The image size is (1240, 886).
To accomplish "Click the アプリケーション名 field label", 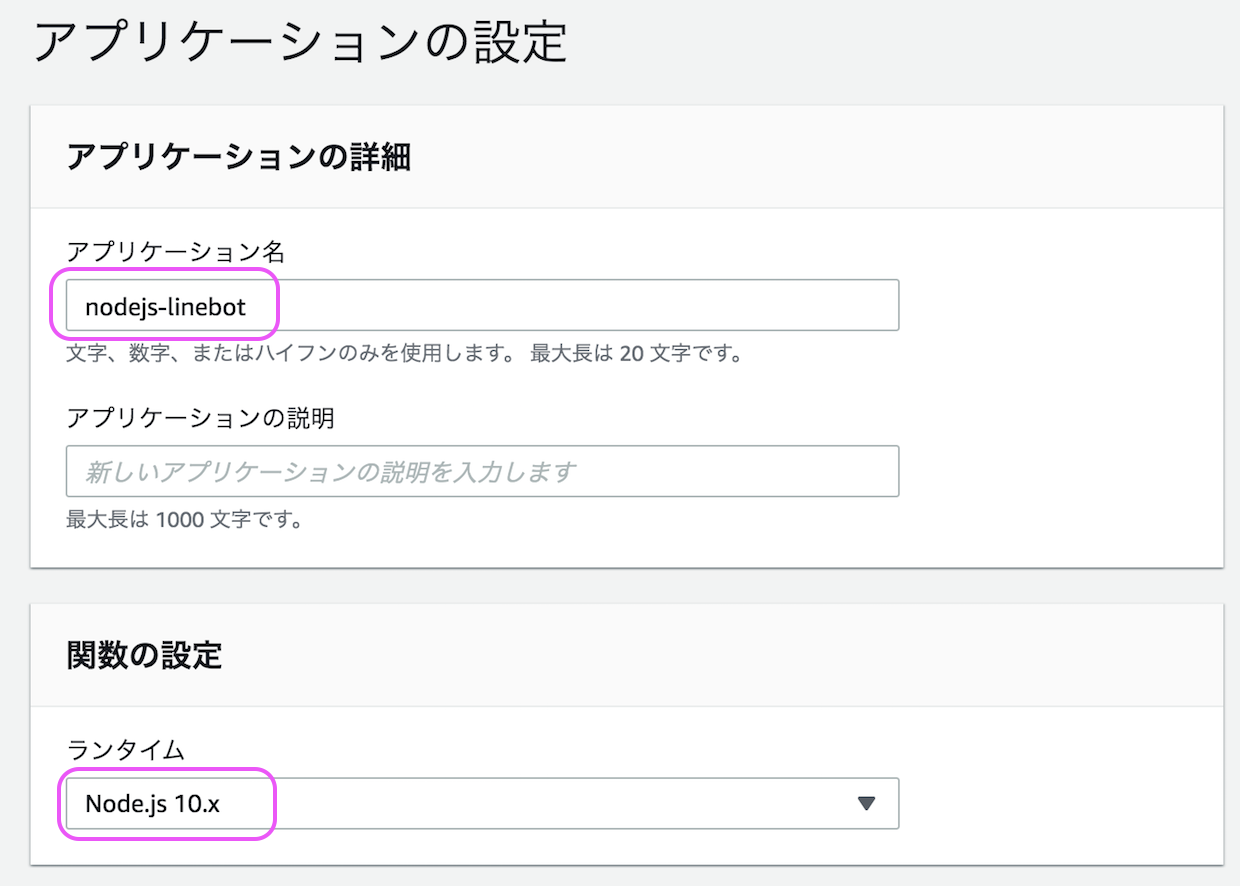I will click(176, 253).
